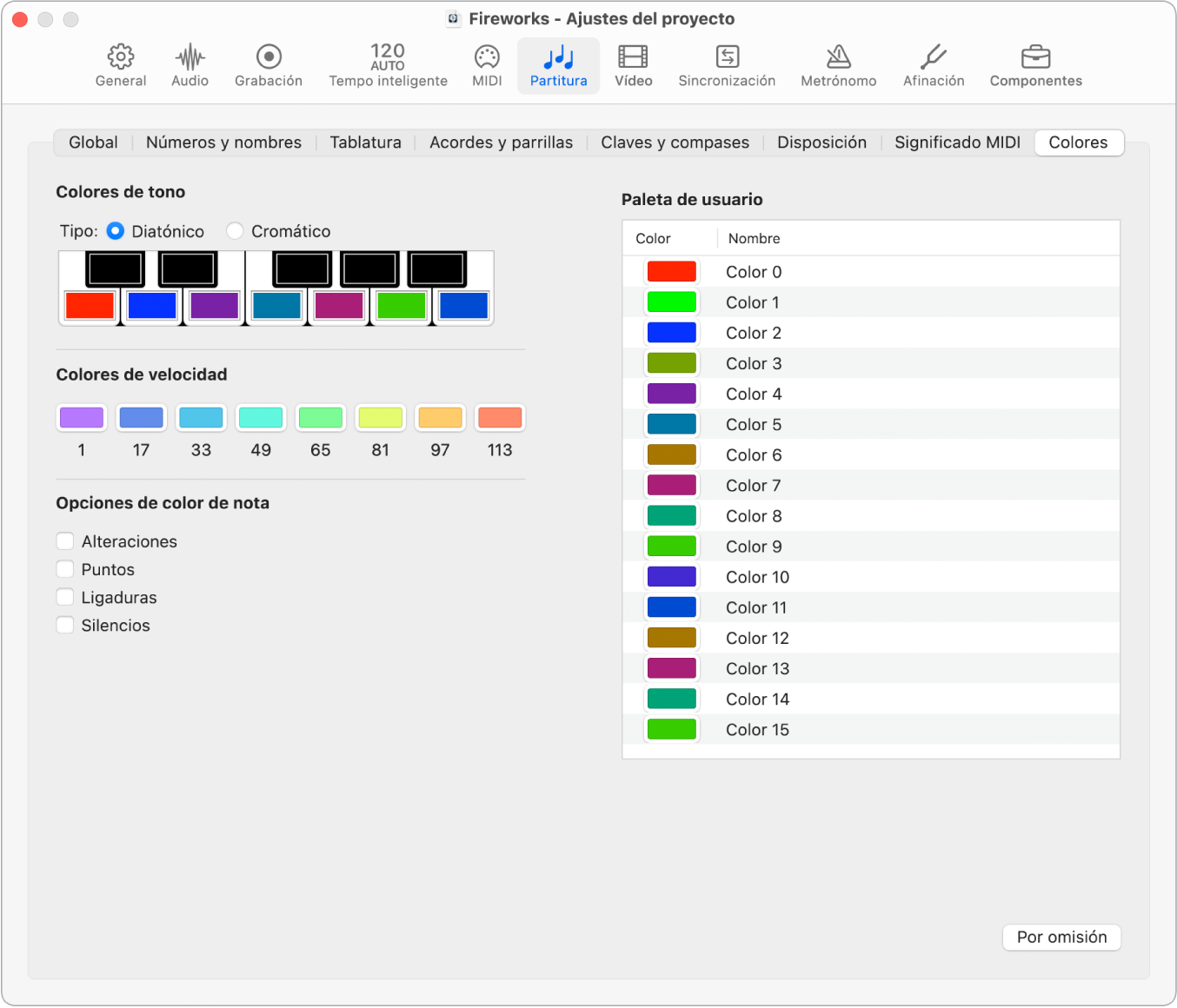Open Afinación tuning fork settings
The width and height of the screenshot is (1177, 1008).
(x=934, y=66)
